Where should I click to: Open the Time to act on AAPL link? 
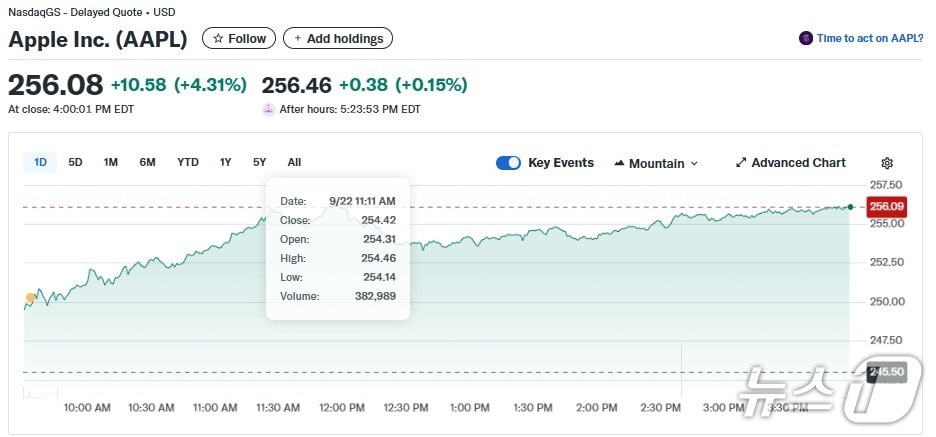click(x=869, y=38)
